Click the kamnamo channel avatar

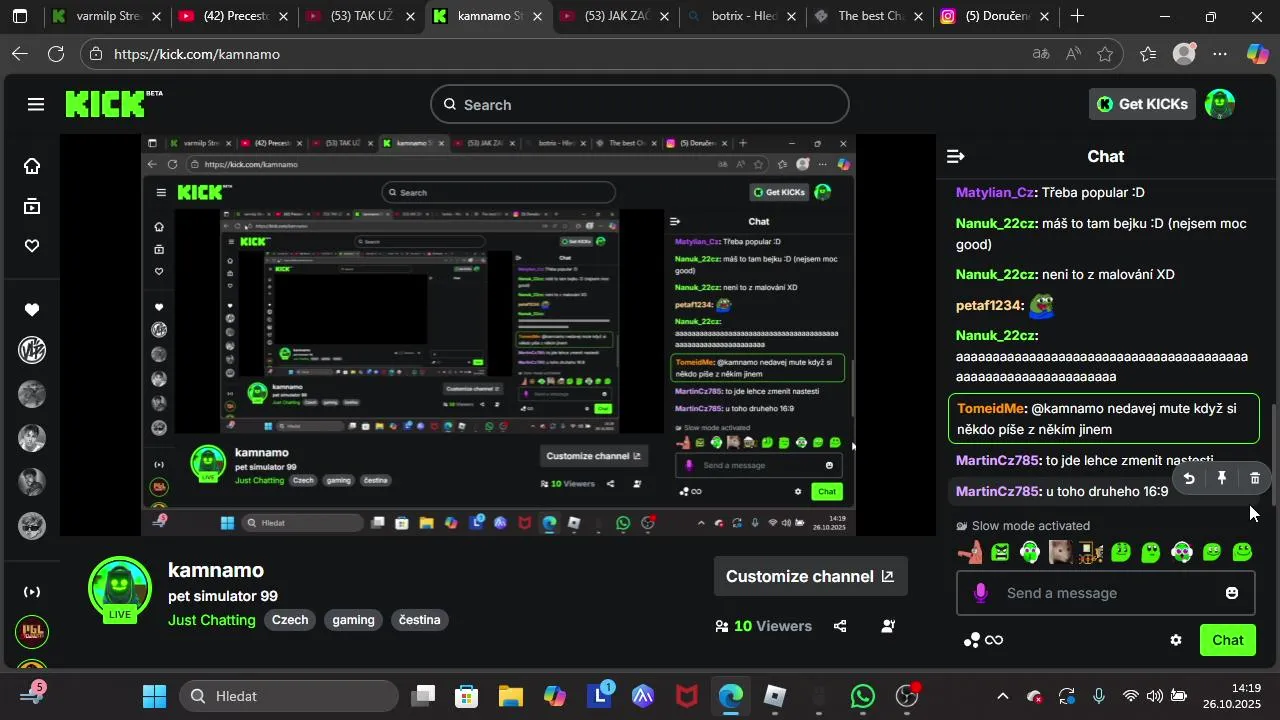pos(120,589)
